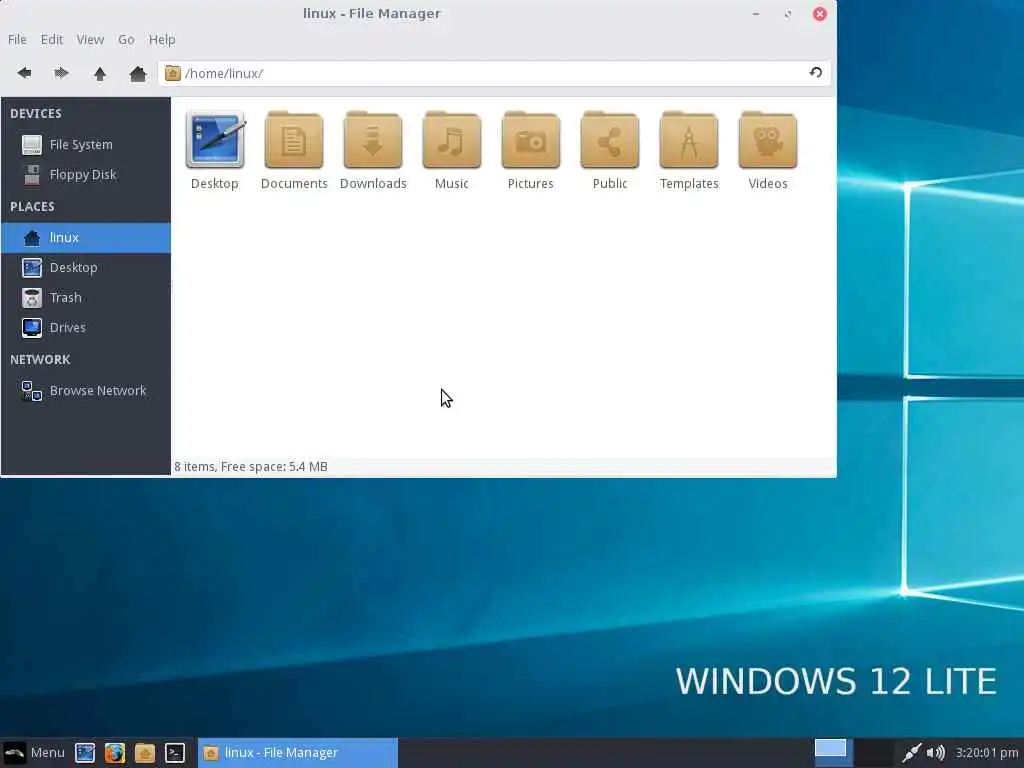Reload the folder using refresh icon
Viewport: 1024px width, 768px height.
(816, 72)
